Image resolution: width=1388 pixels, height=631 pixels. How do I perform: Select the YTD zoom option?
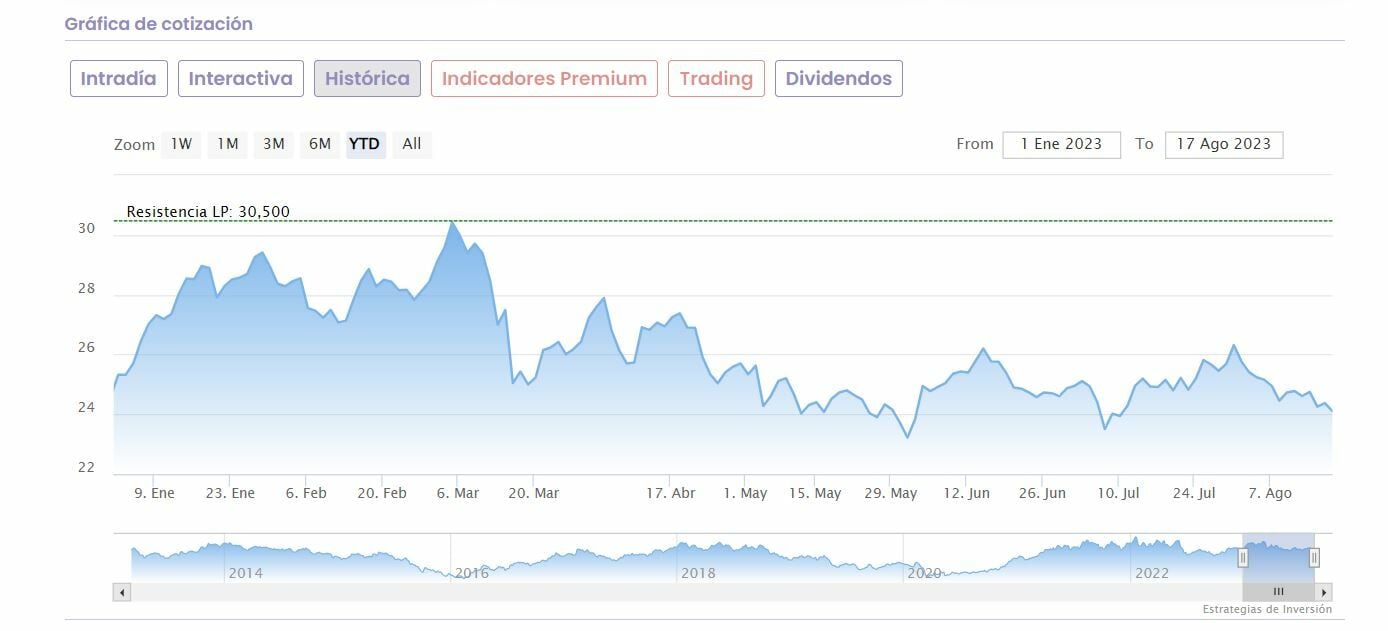coord(365,144)
